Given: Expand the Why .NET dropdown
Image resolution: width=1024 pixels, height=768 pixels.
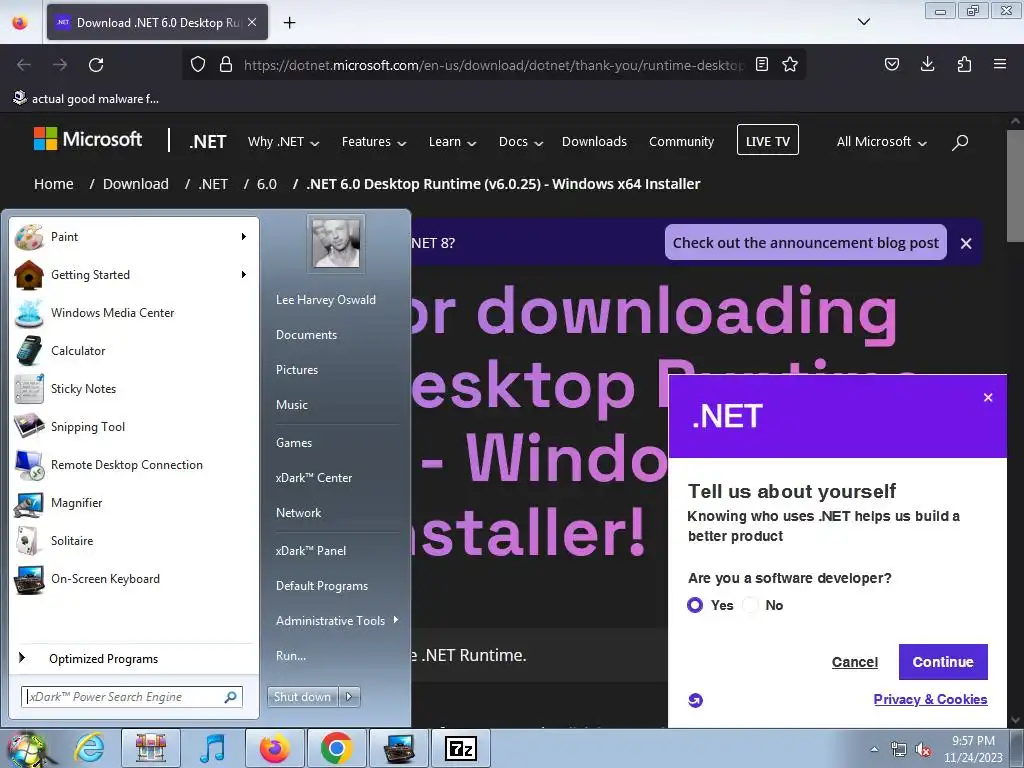Looking at the screenshot, I should 283,142.
